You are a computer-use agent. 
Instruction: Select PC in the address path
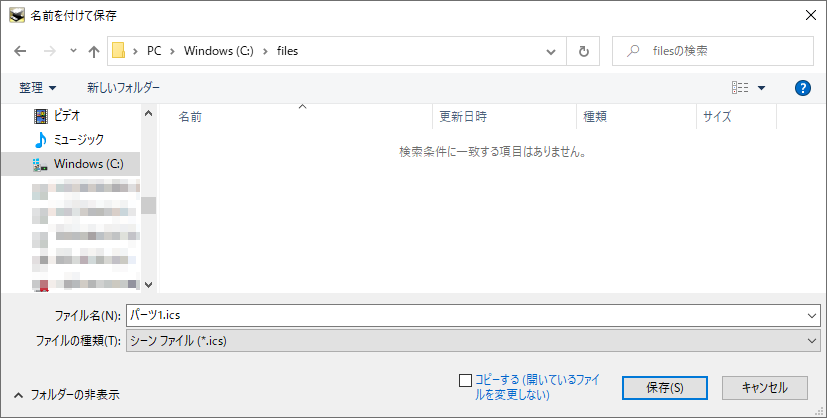154,51
